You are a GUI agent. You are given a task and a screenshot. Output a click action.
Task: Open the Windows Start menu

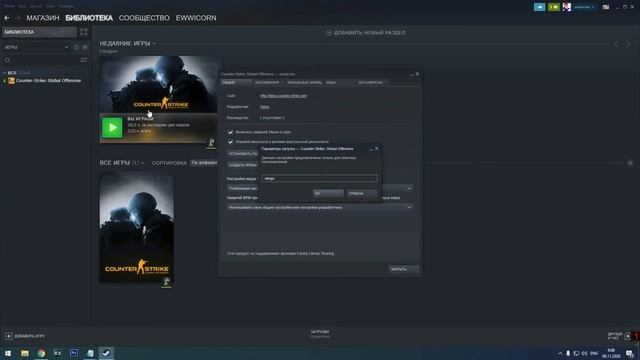pyautogui.click(x=8, y=353)
